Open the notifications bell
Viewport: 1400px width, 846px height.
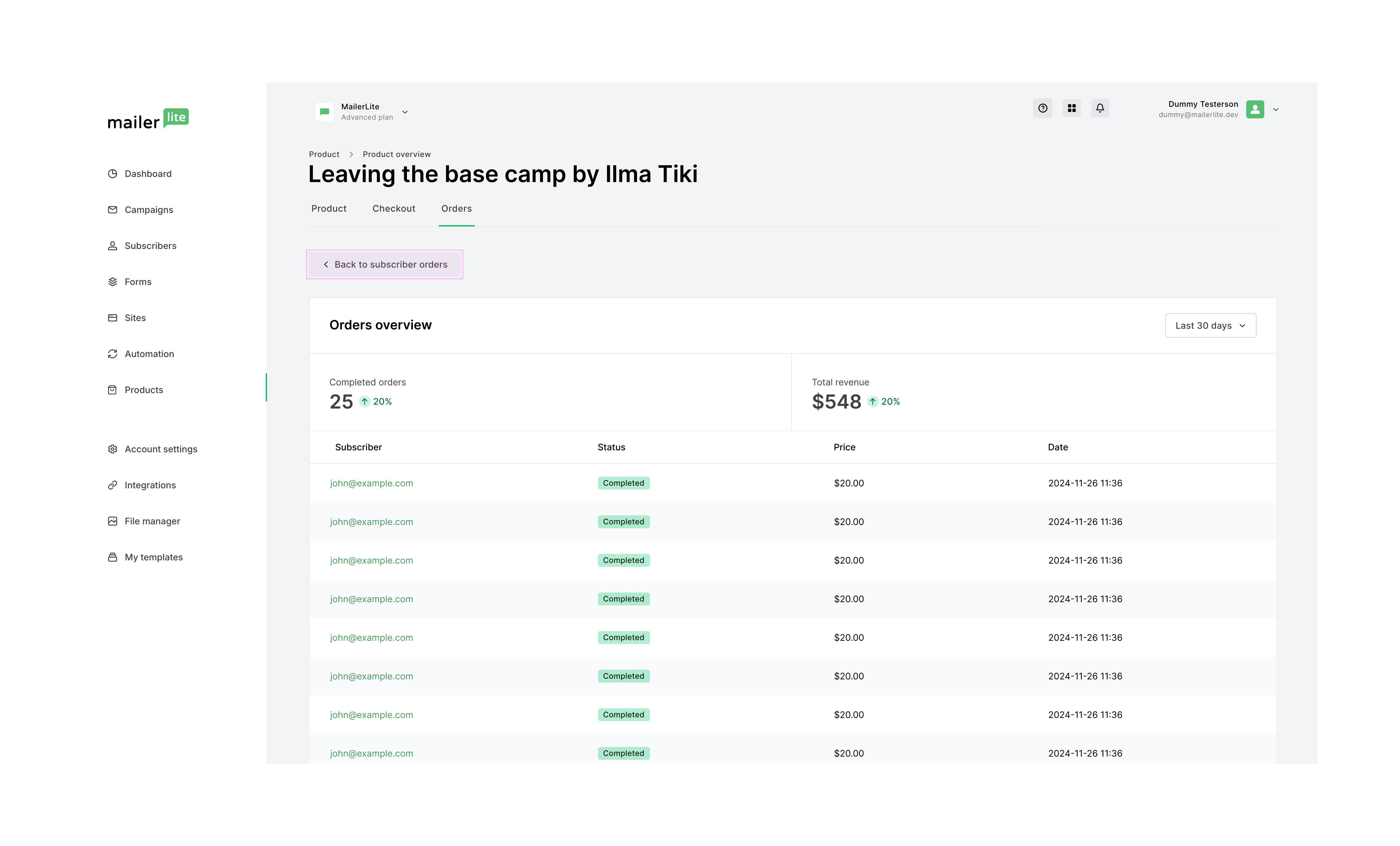[1100, 108]
